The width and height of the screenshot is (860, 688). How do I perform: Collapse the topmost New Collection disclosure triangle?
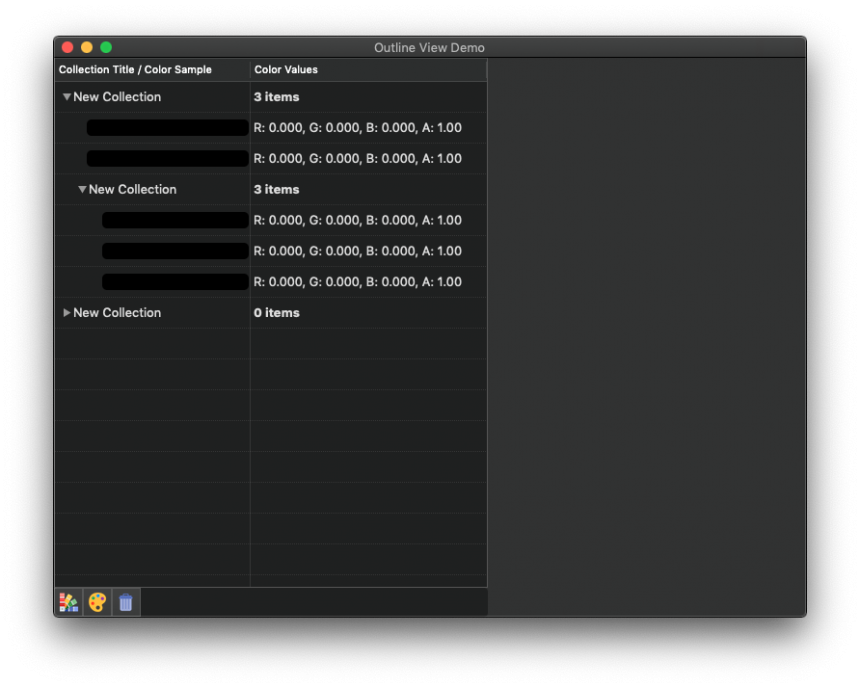tap(67, 96)
